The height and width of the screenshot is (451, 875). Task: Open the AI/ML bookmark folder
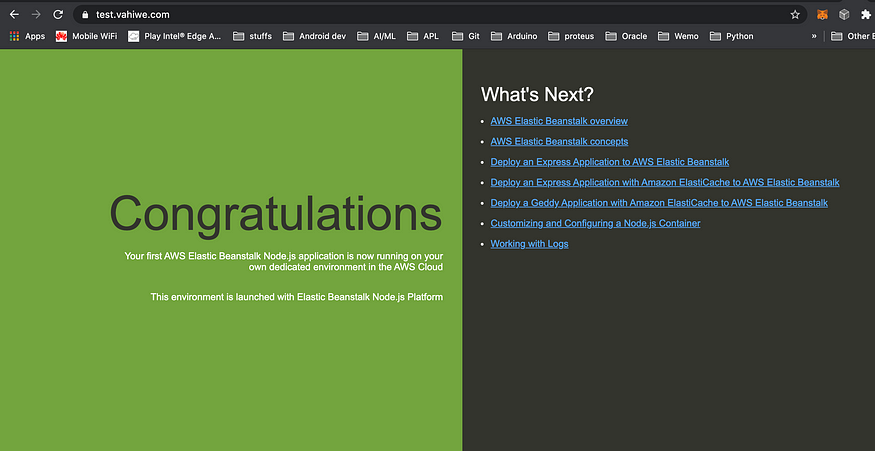click(376, 36)
